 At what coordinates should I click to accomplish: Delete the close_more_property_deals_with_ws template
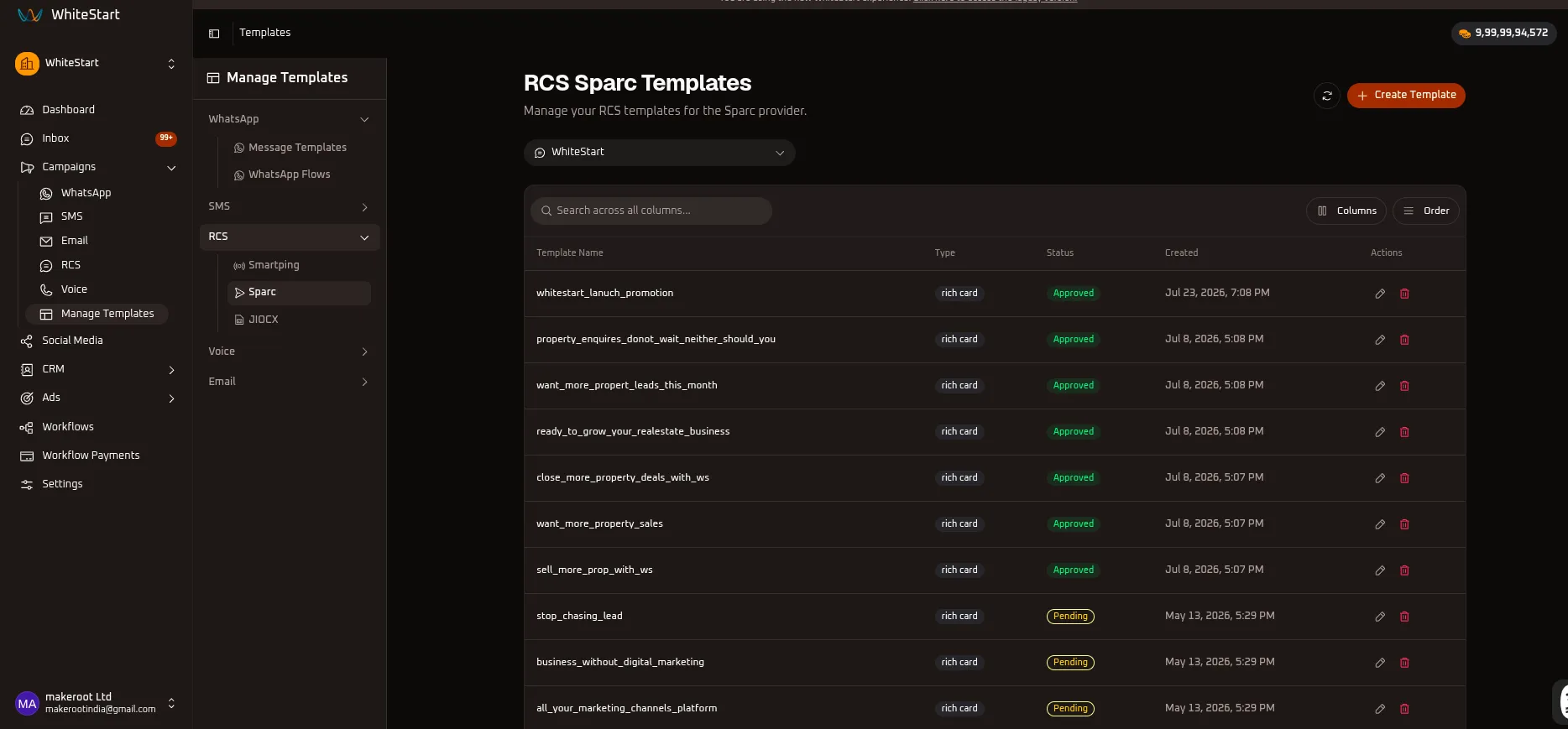click(x=1404, y=478)
